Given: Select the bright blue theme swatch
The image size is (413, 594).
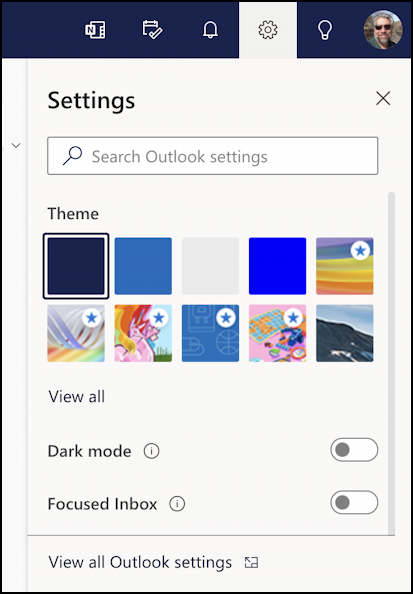Looking at the screenshot, I should pyautogui.click(x=277, y=266).
